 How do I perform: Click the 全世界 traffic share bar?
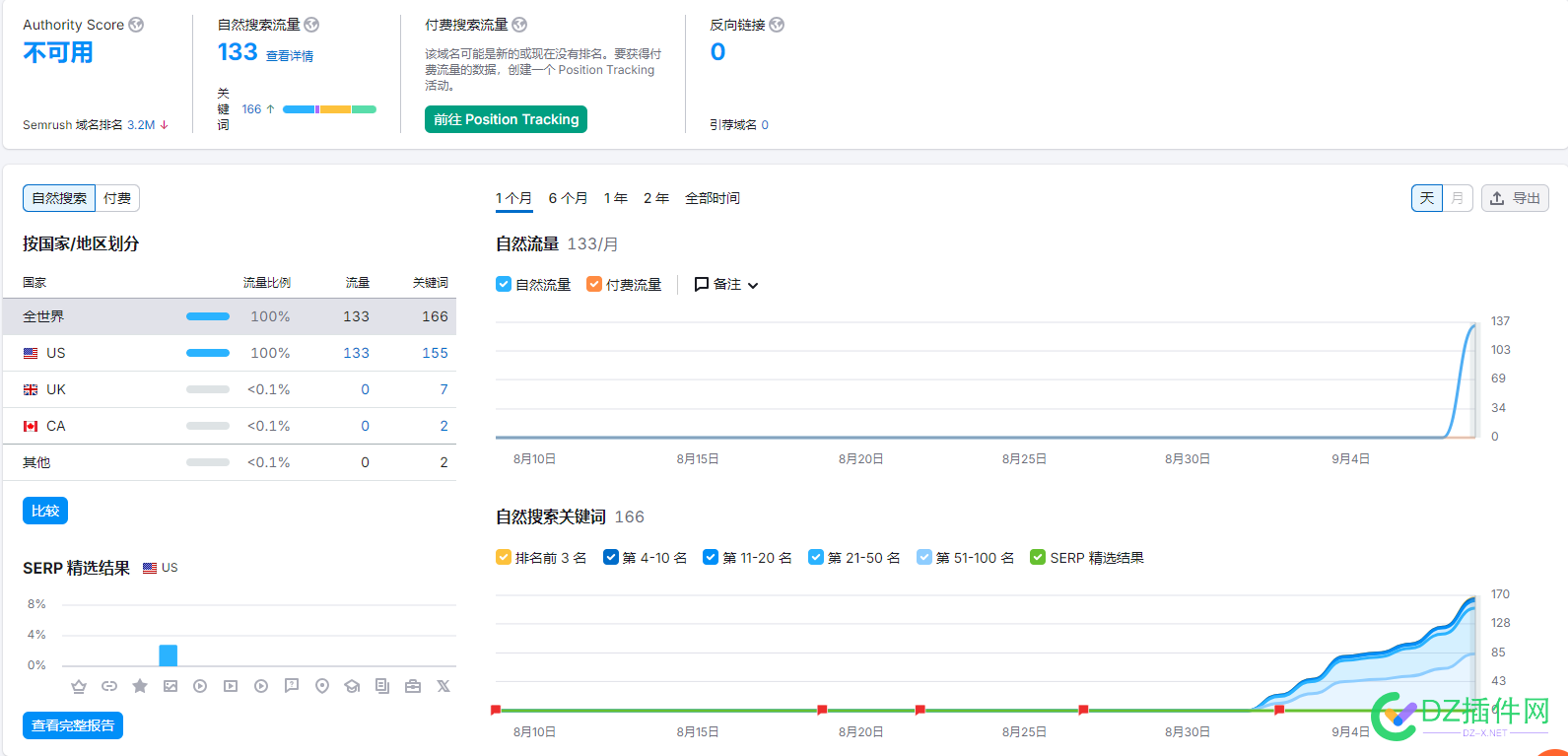(208, 316)
